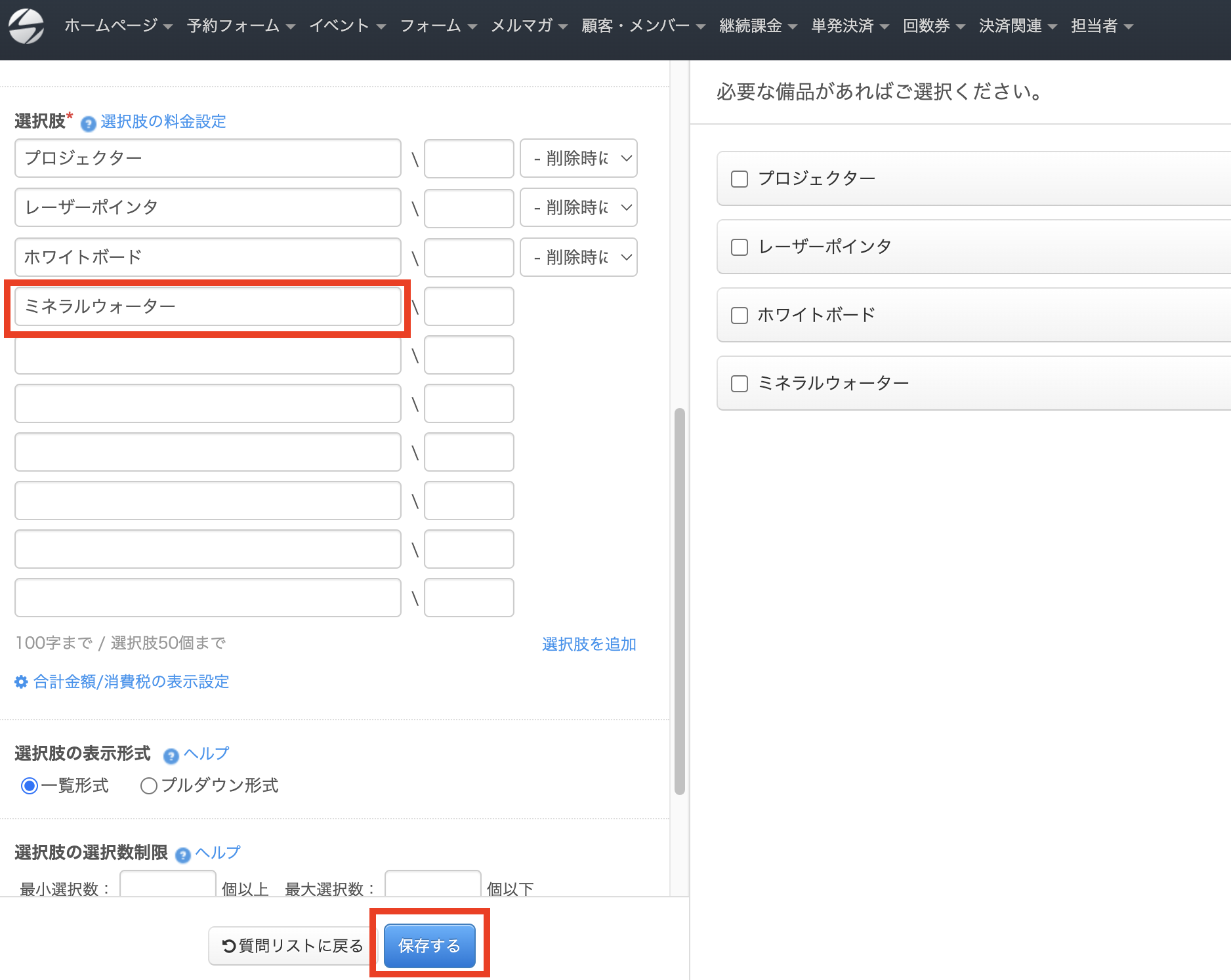Click the help icon next to 選択肢の選択数制限

click(x=183, y=855)
